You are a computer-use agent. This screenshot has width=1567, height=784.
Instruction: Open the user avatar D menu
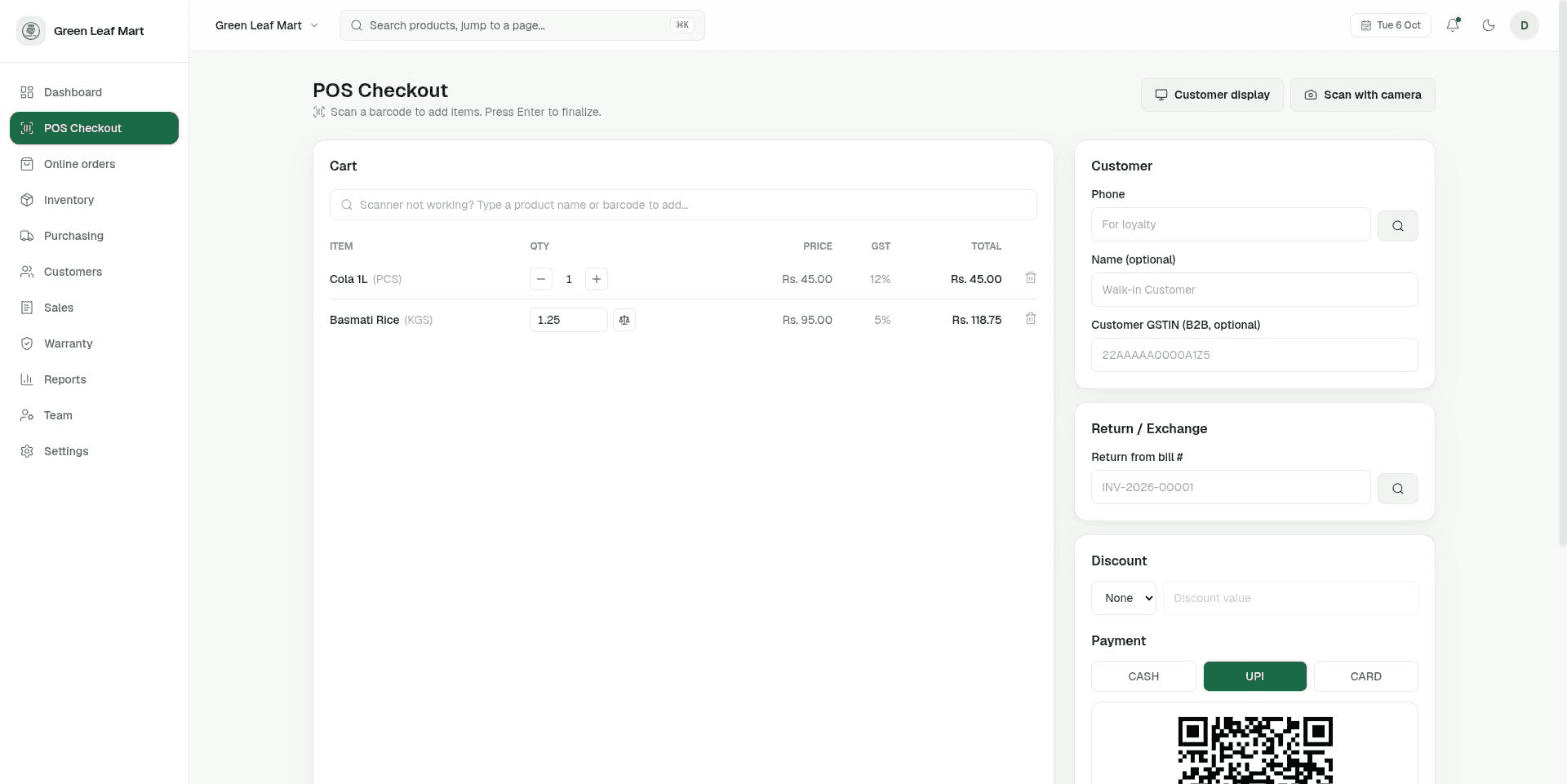(x=1524, y=25)
